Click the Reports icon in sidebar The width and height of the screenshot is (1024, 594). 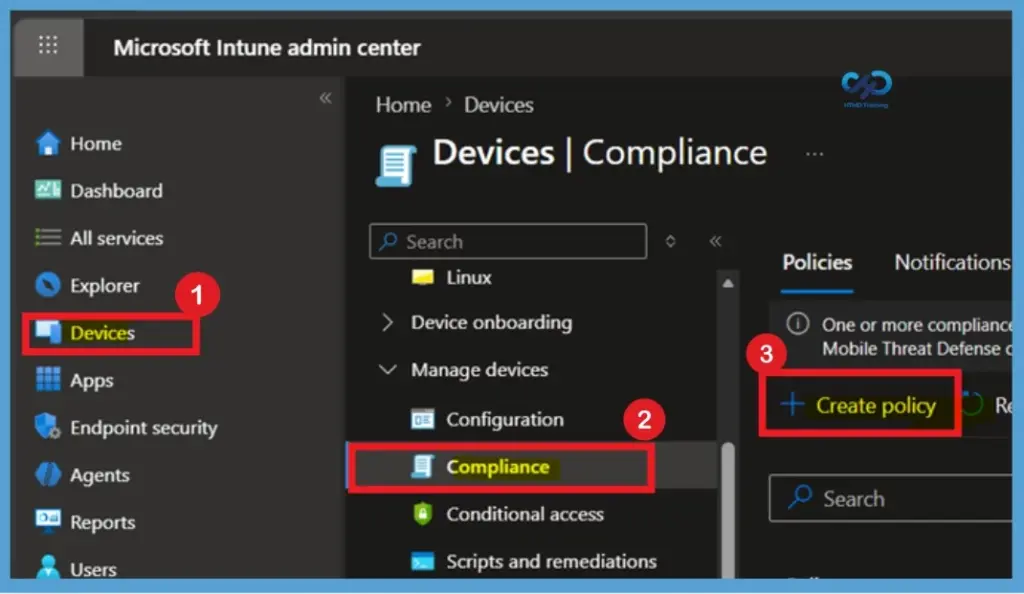click(48, 522)
